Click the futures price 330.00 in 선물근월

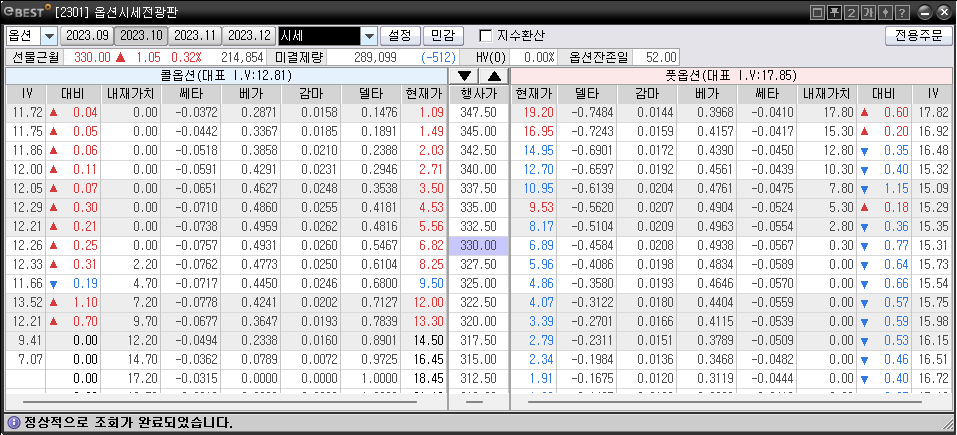(92, 57)
